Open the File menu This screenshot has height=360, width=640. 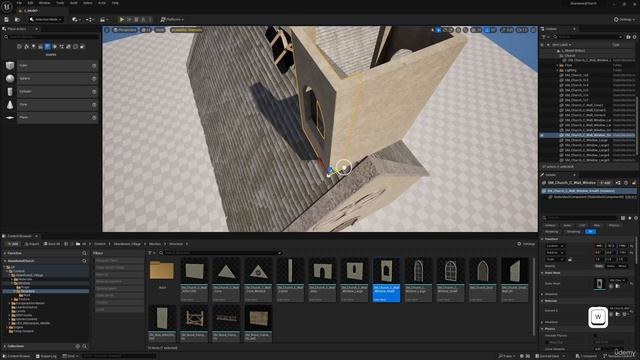coord(19,3)
